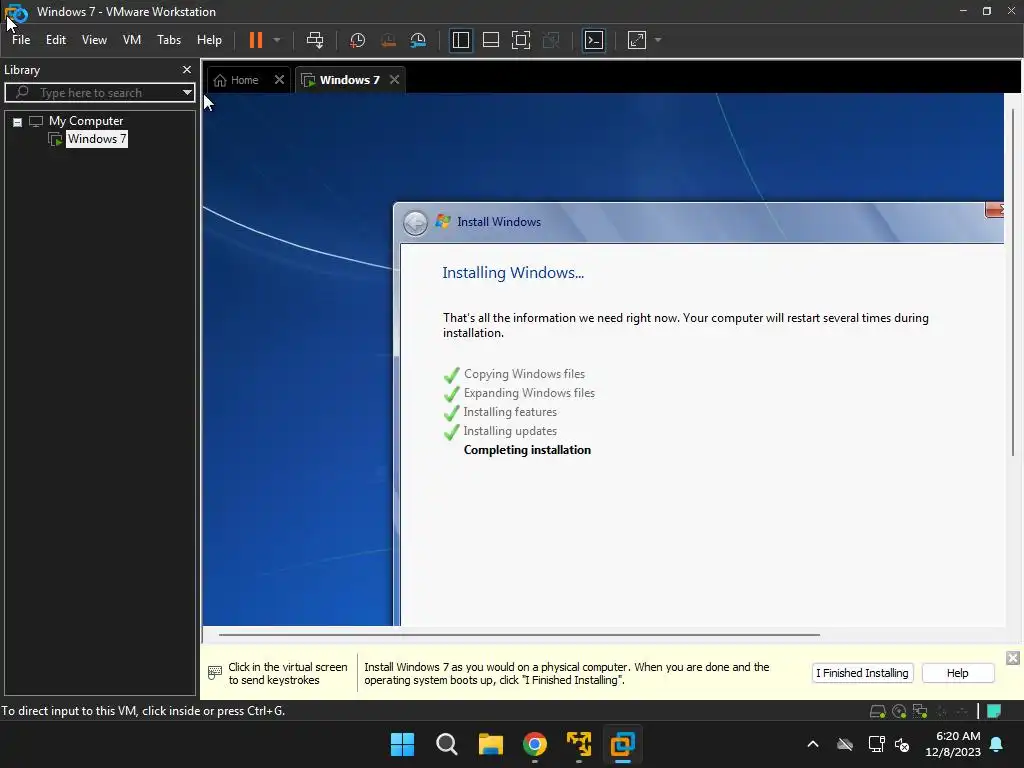Toggle the library sidebar view icon
This screenshot has height=768, width=1024.
[460, 40]
